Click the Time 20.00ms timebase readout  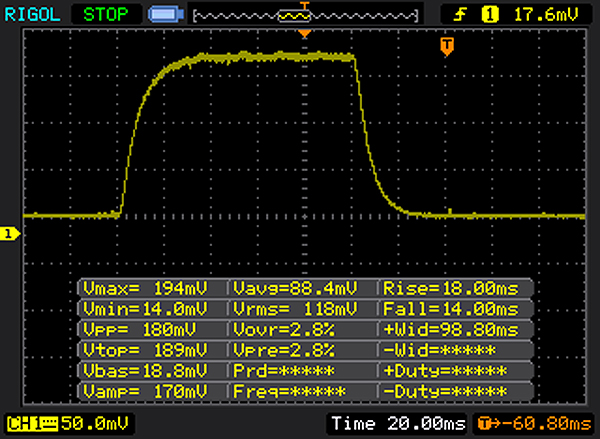click(x=398, y=424)
